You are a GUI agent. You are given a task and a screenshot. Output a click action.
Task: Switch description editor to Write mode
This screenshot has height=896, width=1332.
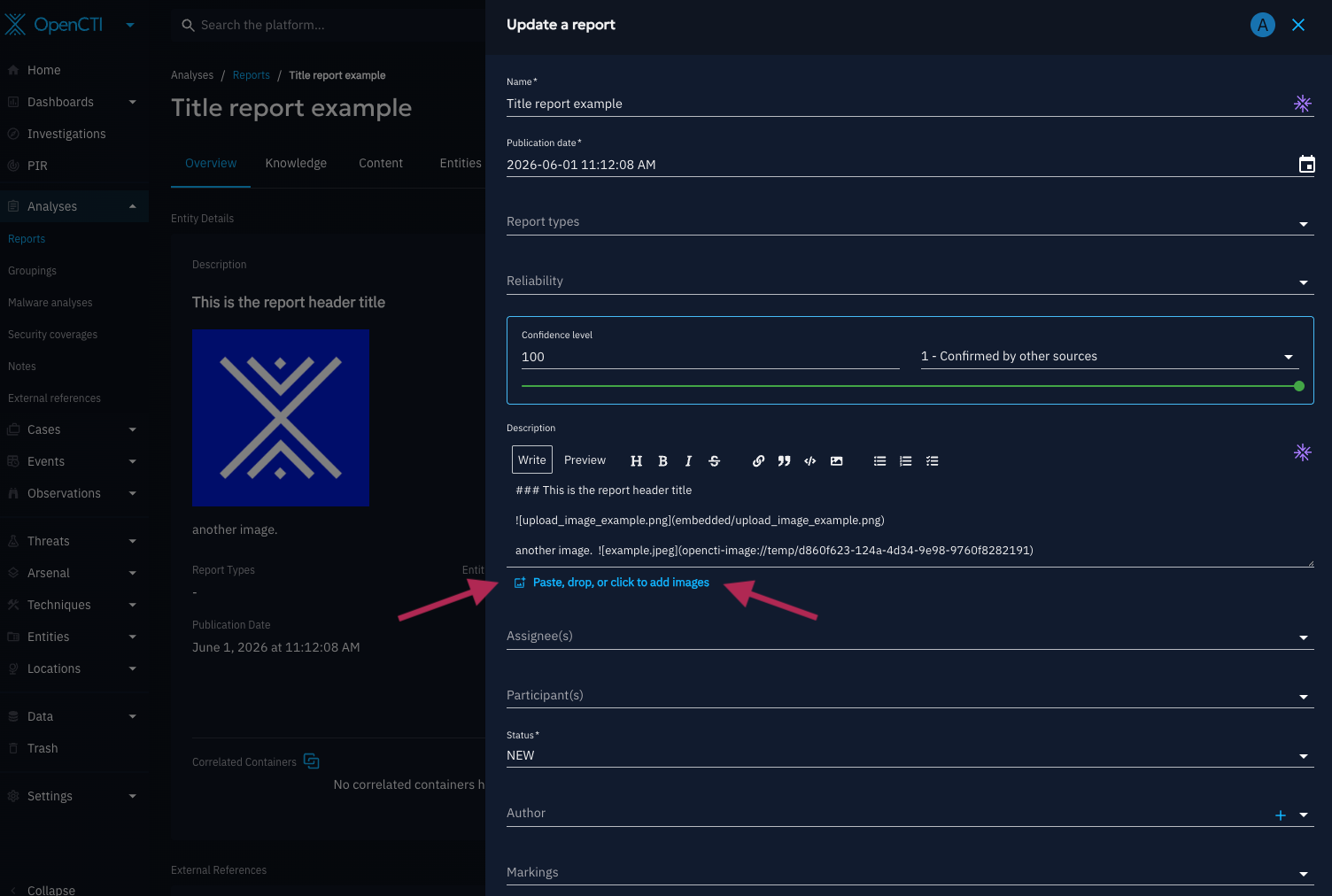coord(532,460)
